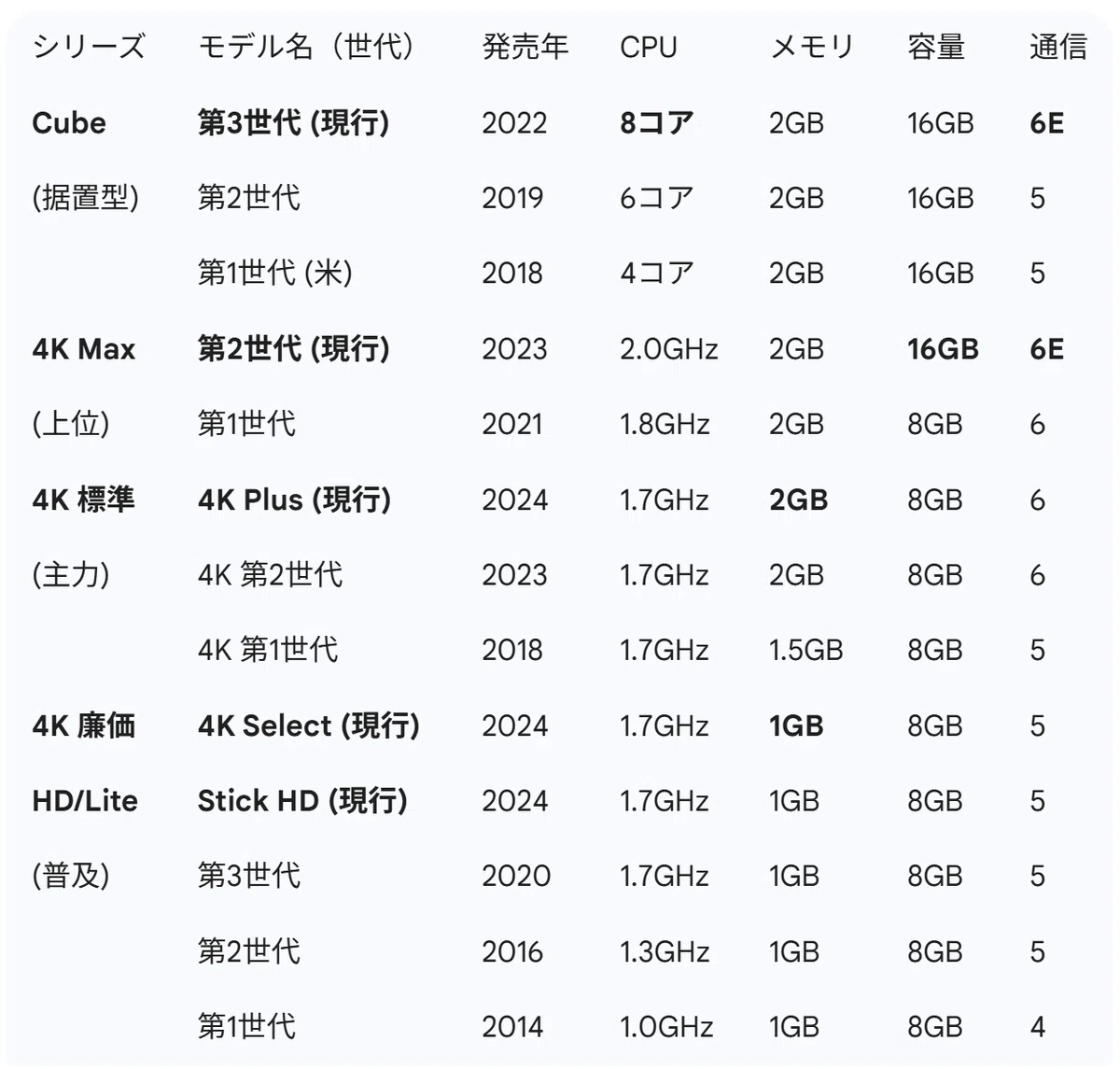Select the 4K Max series label
1120x1069 pixels.
(84, 349)
